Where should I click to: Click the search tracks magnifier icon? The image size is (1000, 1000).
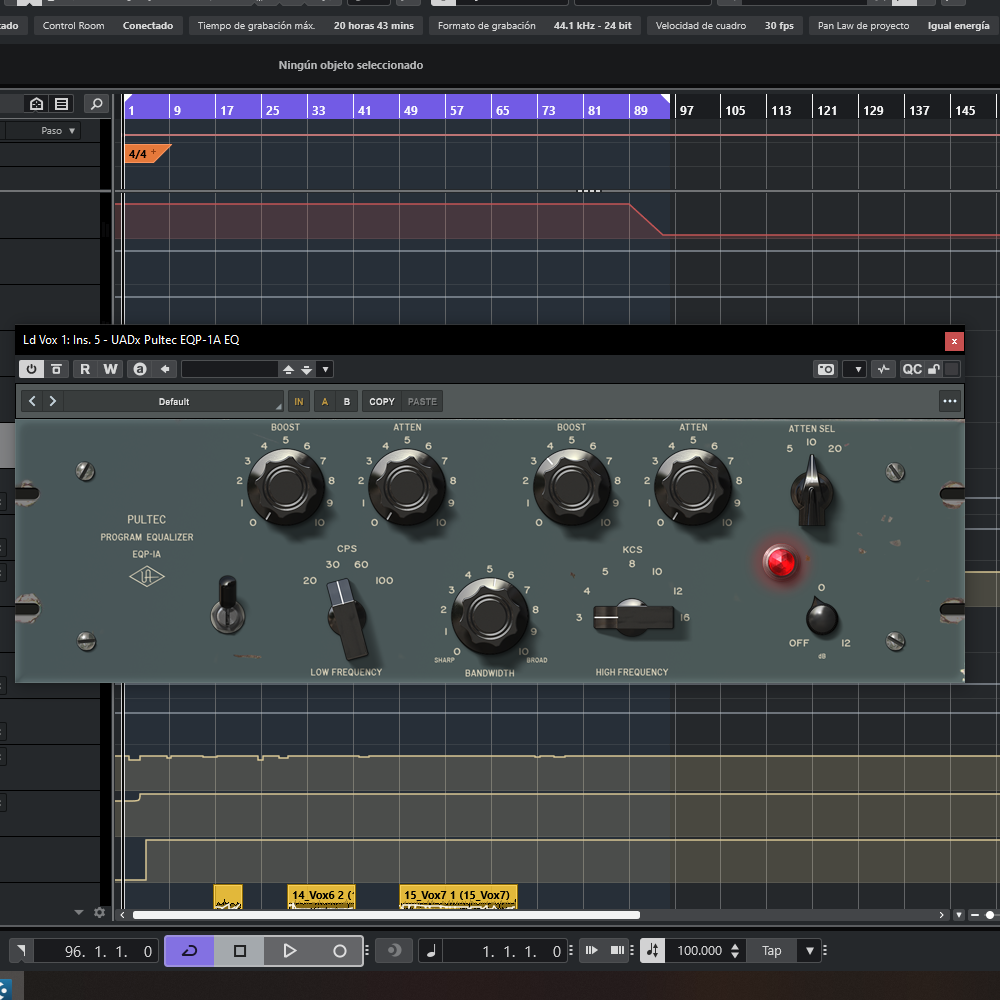96,104
